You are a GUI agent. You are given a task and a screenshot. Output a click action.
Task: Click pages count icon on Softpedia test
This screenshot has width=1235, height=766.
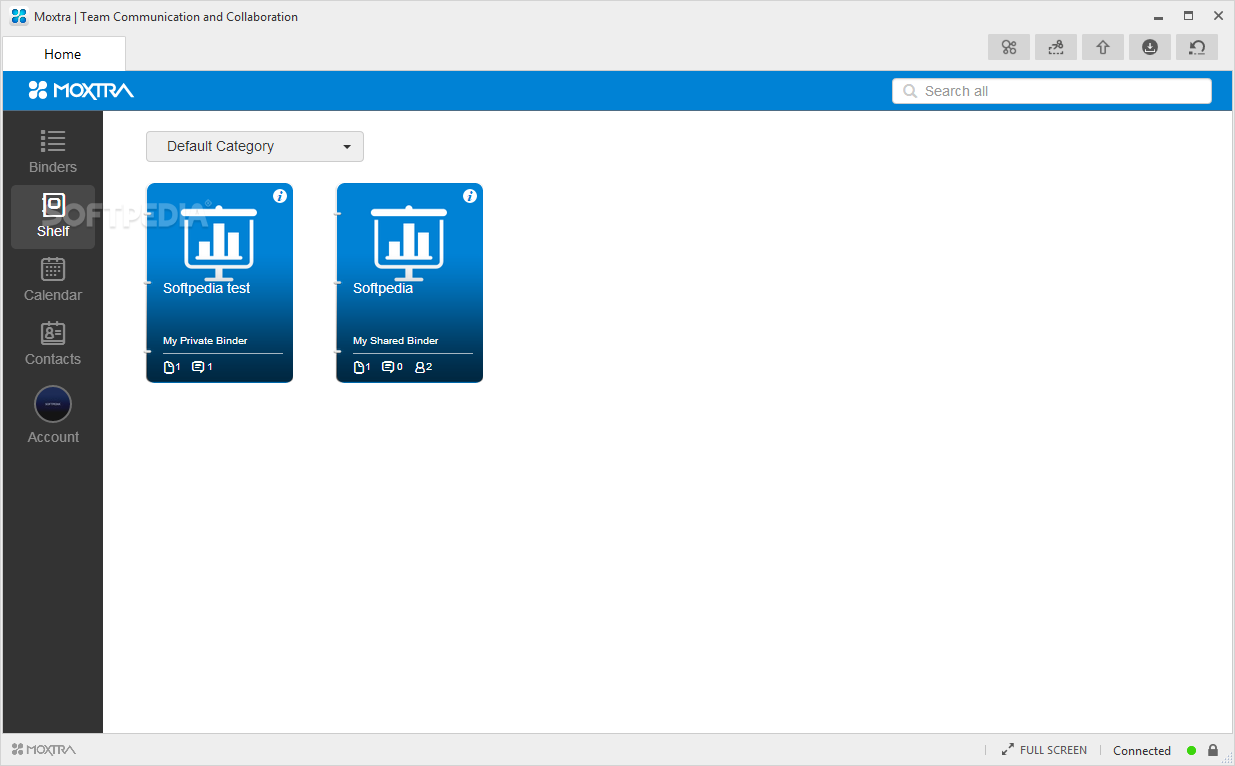tap(171, 367)
